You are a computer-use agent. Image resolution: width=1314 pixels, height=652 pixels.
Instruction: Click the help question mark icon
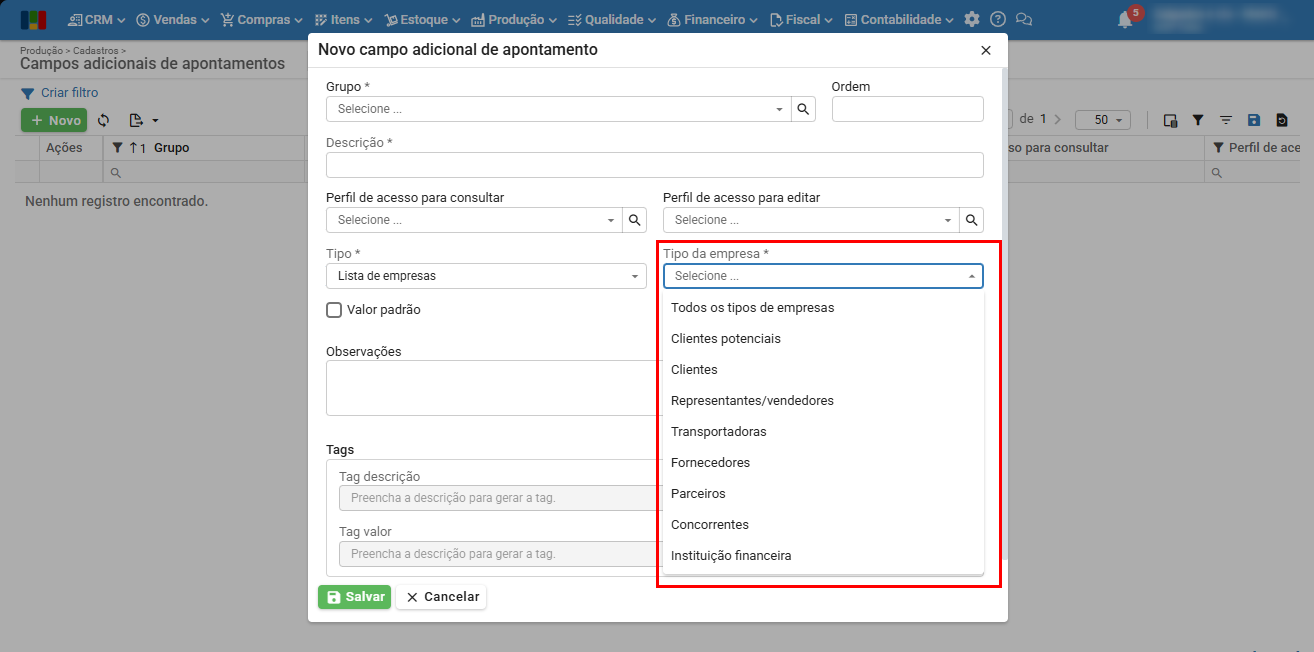[x=997, y=19]
